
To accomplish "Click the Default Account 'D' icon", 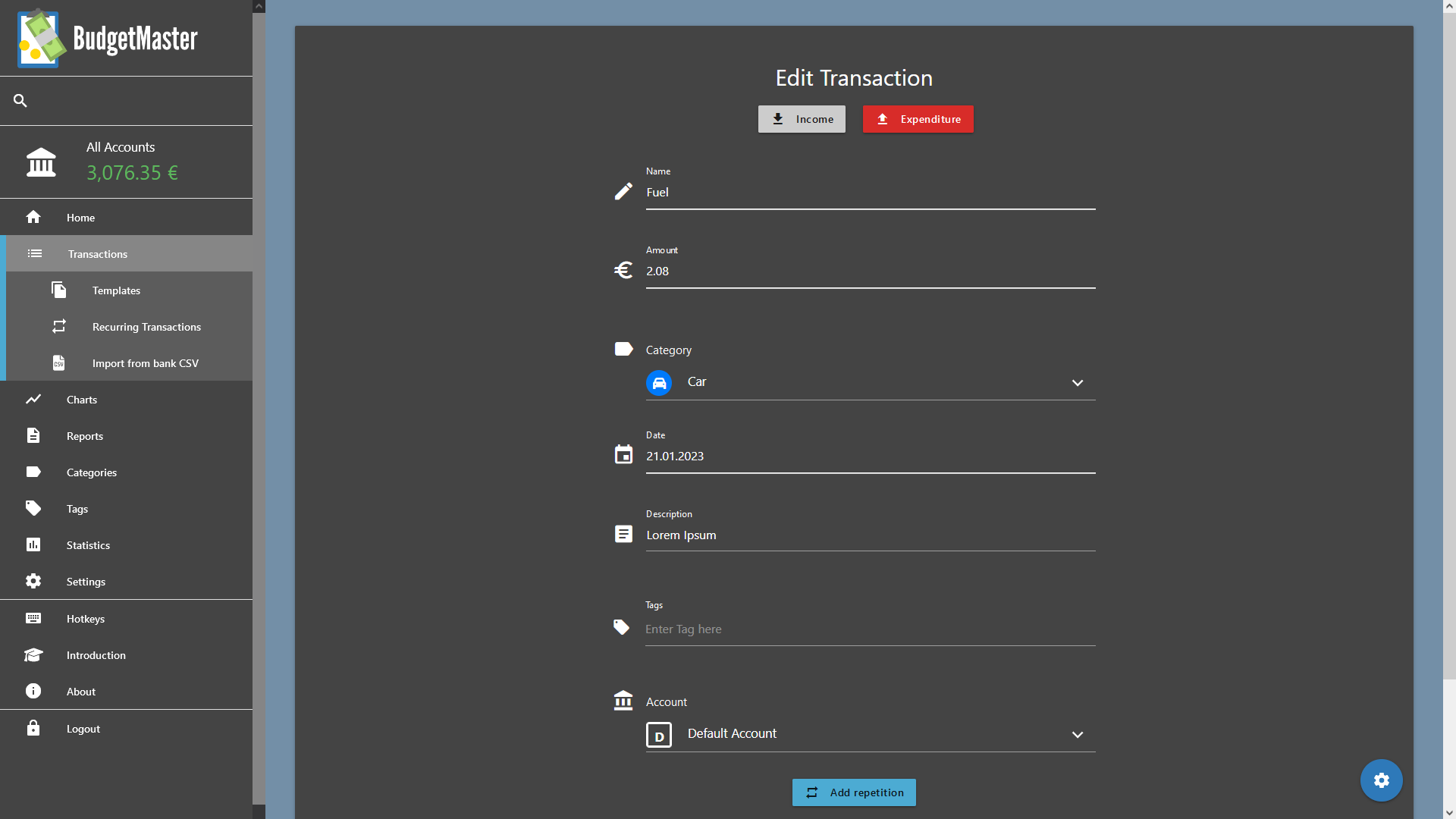I will point(659,735).
